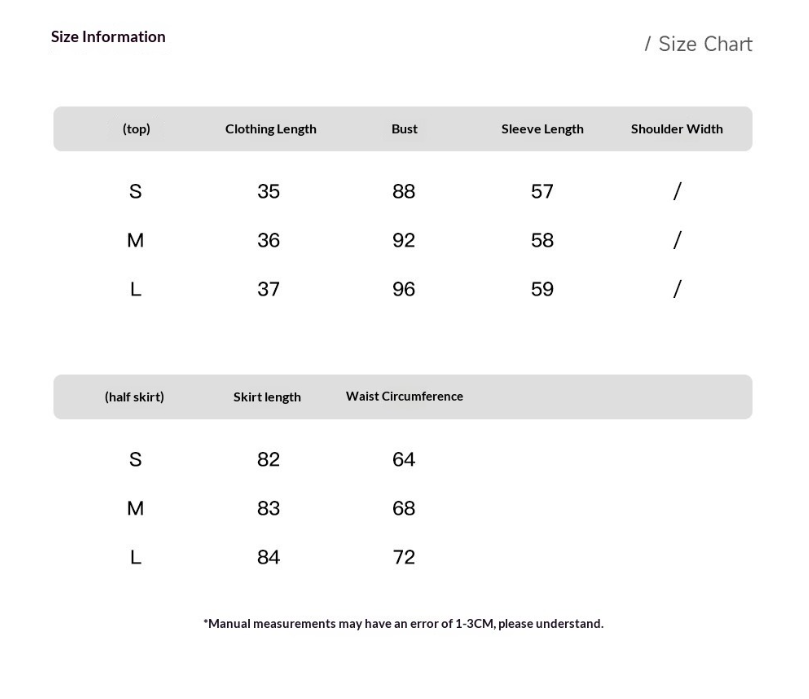Image resolution: width=809 pixels, height=699 pixels.
Task: Click the bust value 92
Action: click(403, 240)
